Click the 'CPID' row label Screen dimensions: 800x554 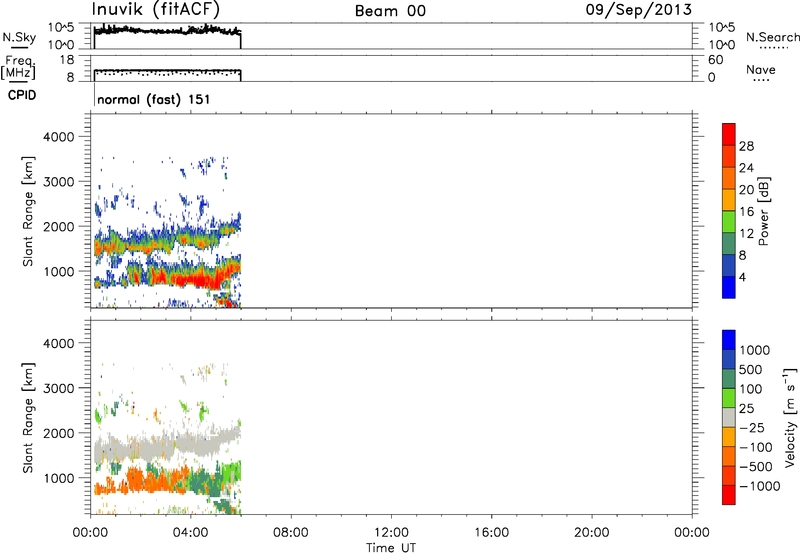coord(22,95)
